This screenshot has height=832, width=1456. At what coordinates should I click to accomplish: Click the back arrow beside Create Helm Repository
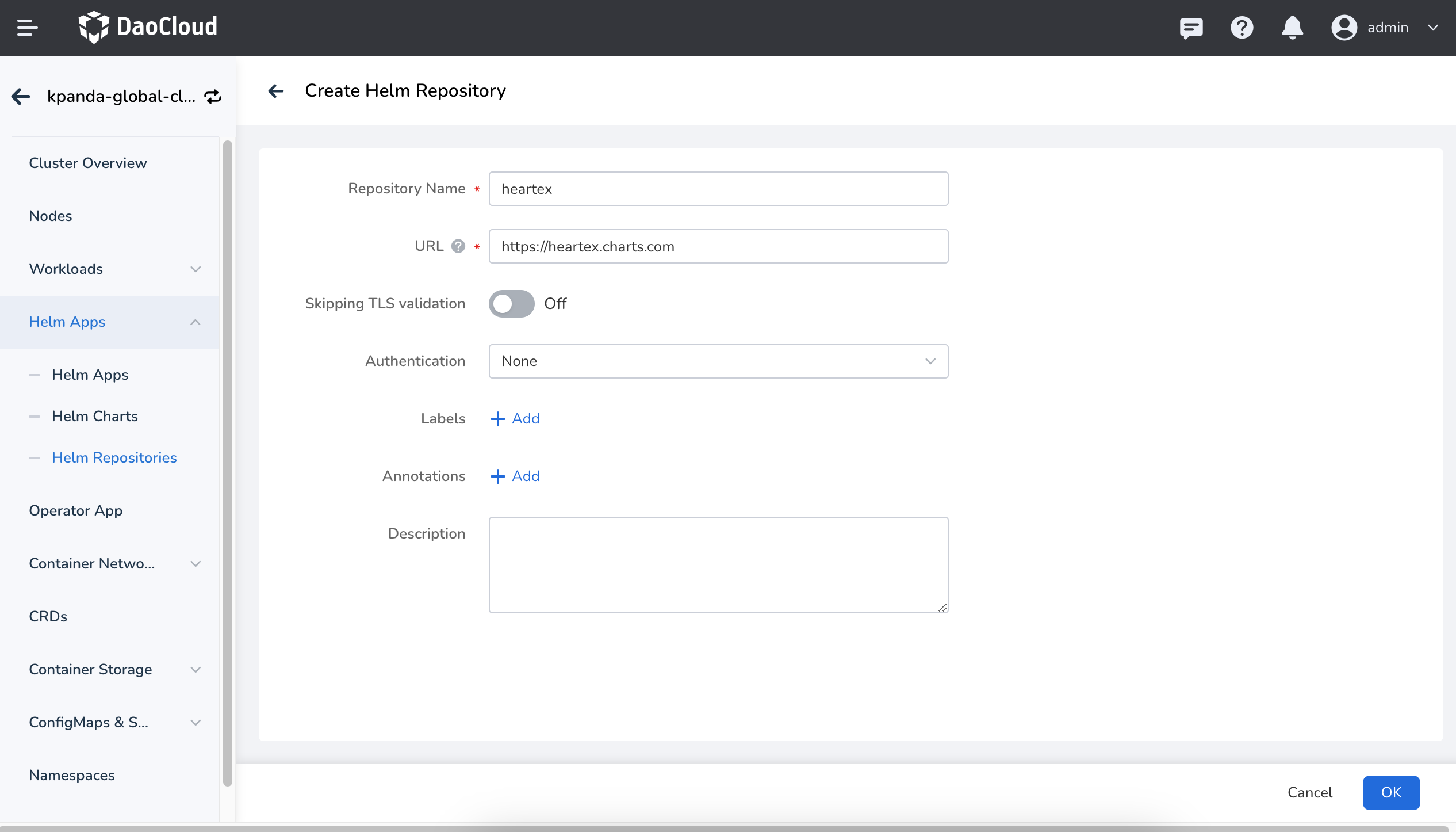click(277, 91)
